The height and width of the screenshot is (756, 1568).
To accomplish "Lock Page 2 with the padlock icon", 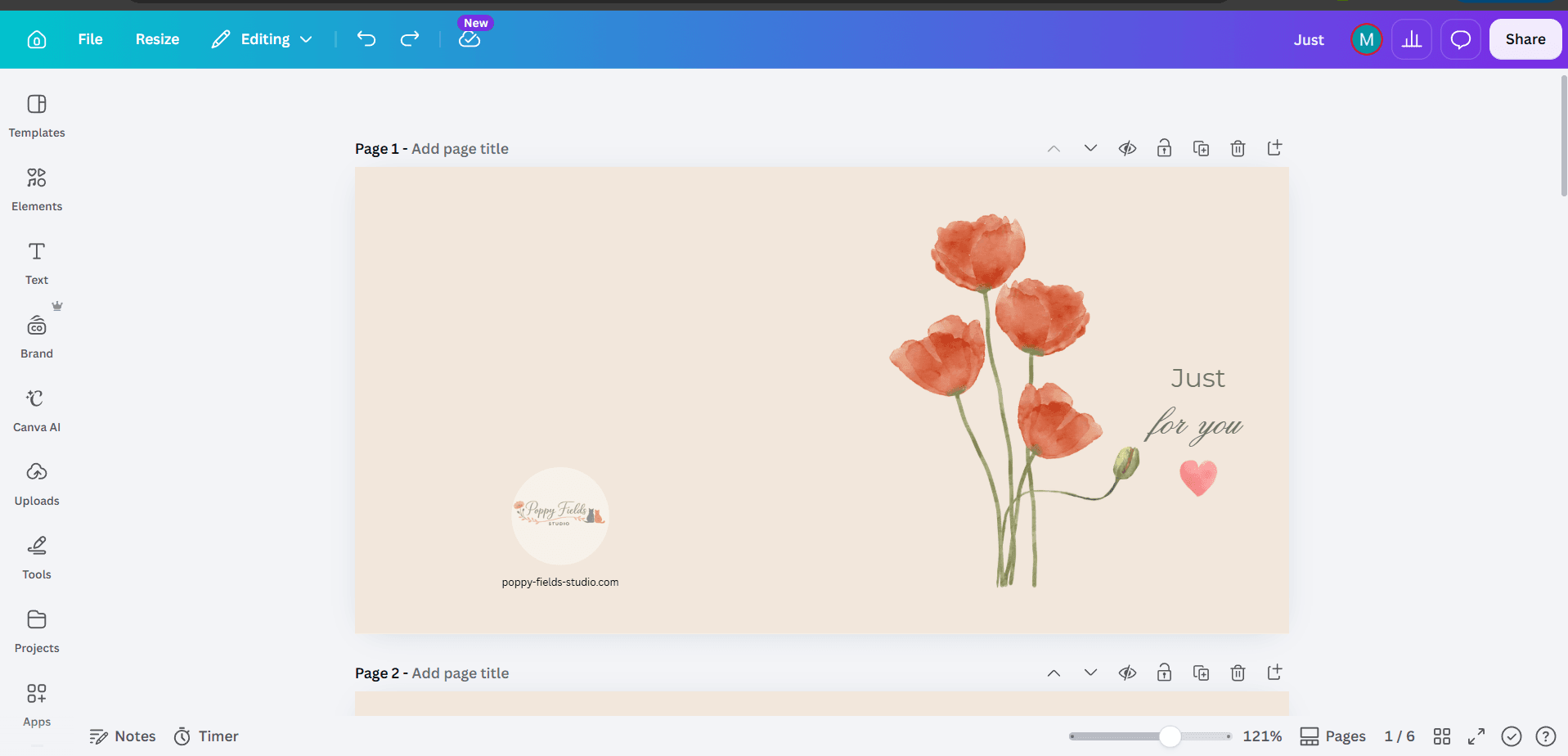I will pyautogui.click(x=1164, y=673).
